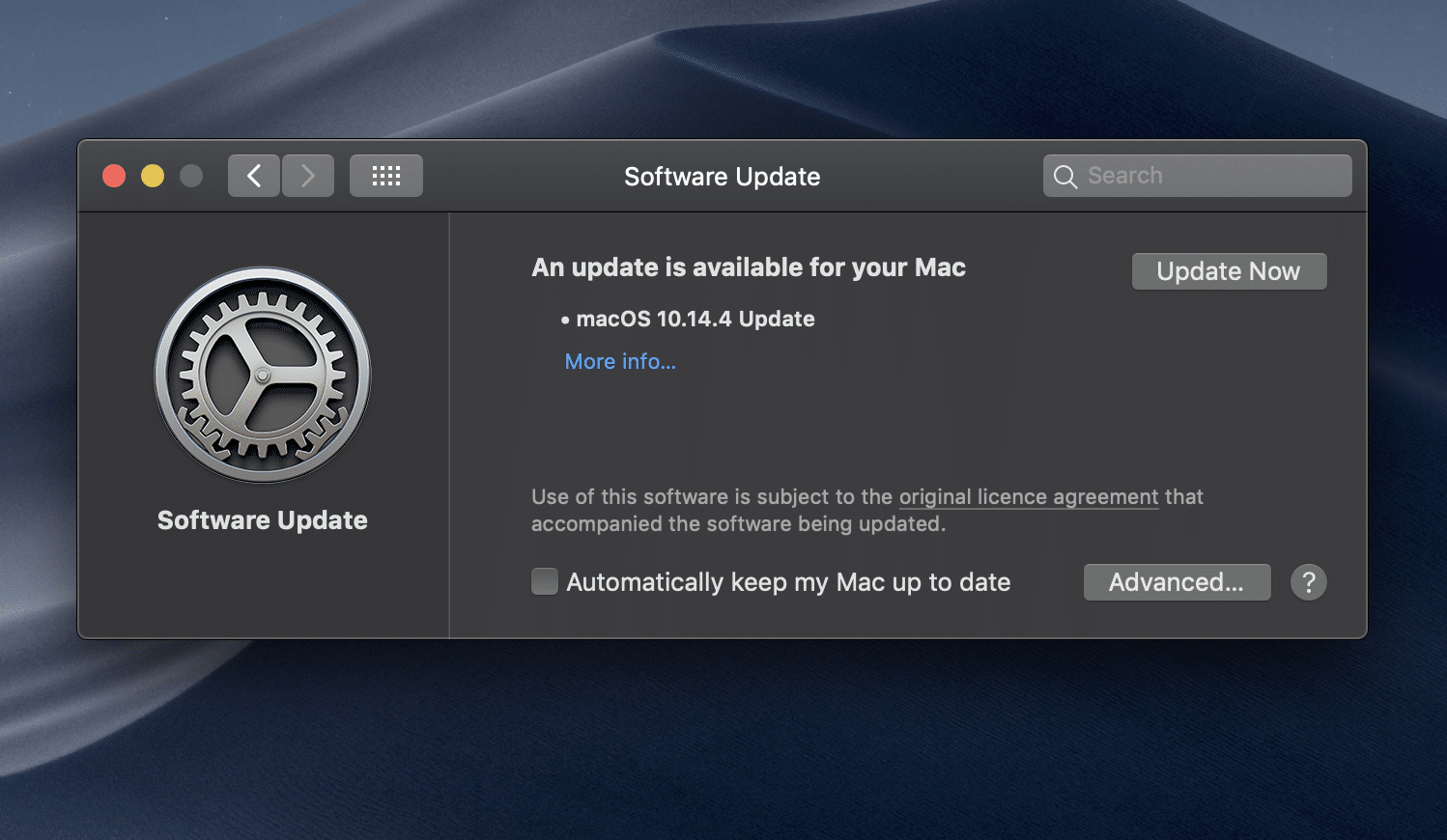The height and width of the screenshot is (840, 1447).
Task: Click the Software Update title bar text
Action: (722, 177)
